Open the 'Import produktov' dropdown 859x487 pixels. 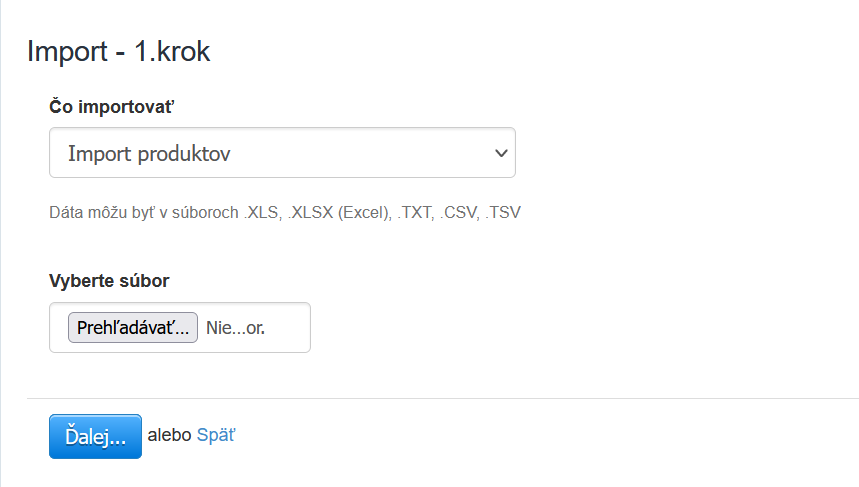[x=282, y=153]
